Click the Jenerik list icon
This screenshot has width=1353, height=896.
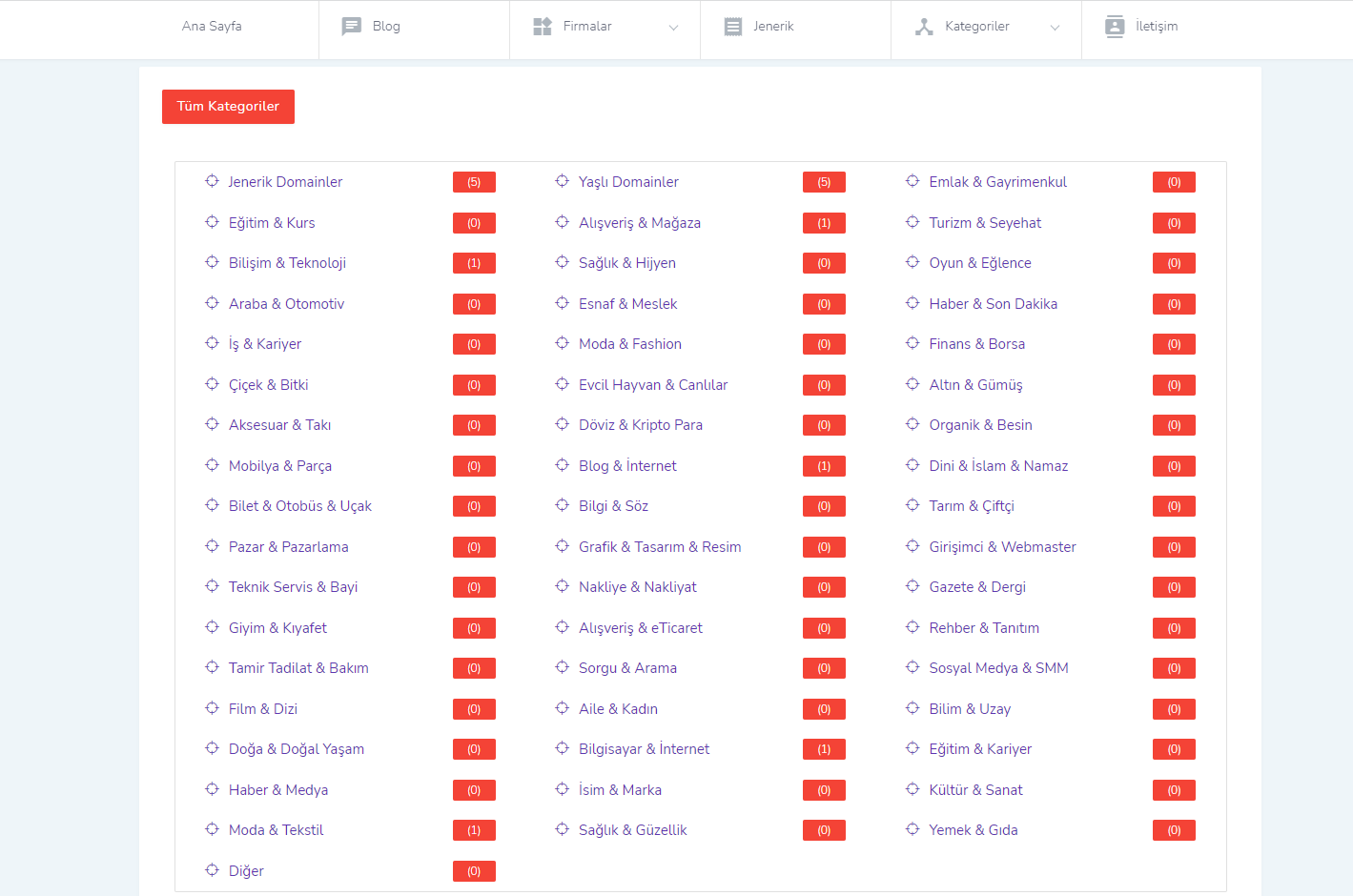point(732,27)
